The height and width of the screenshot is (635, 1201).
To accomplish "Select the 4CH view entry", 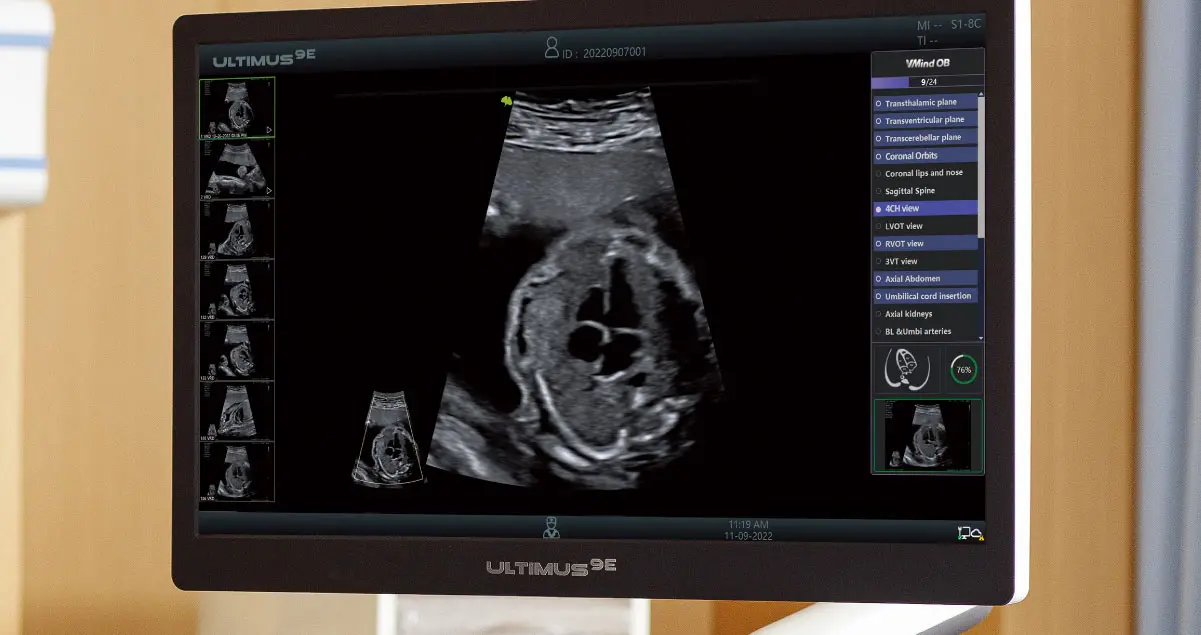I will 925,208.
